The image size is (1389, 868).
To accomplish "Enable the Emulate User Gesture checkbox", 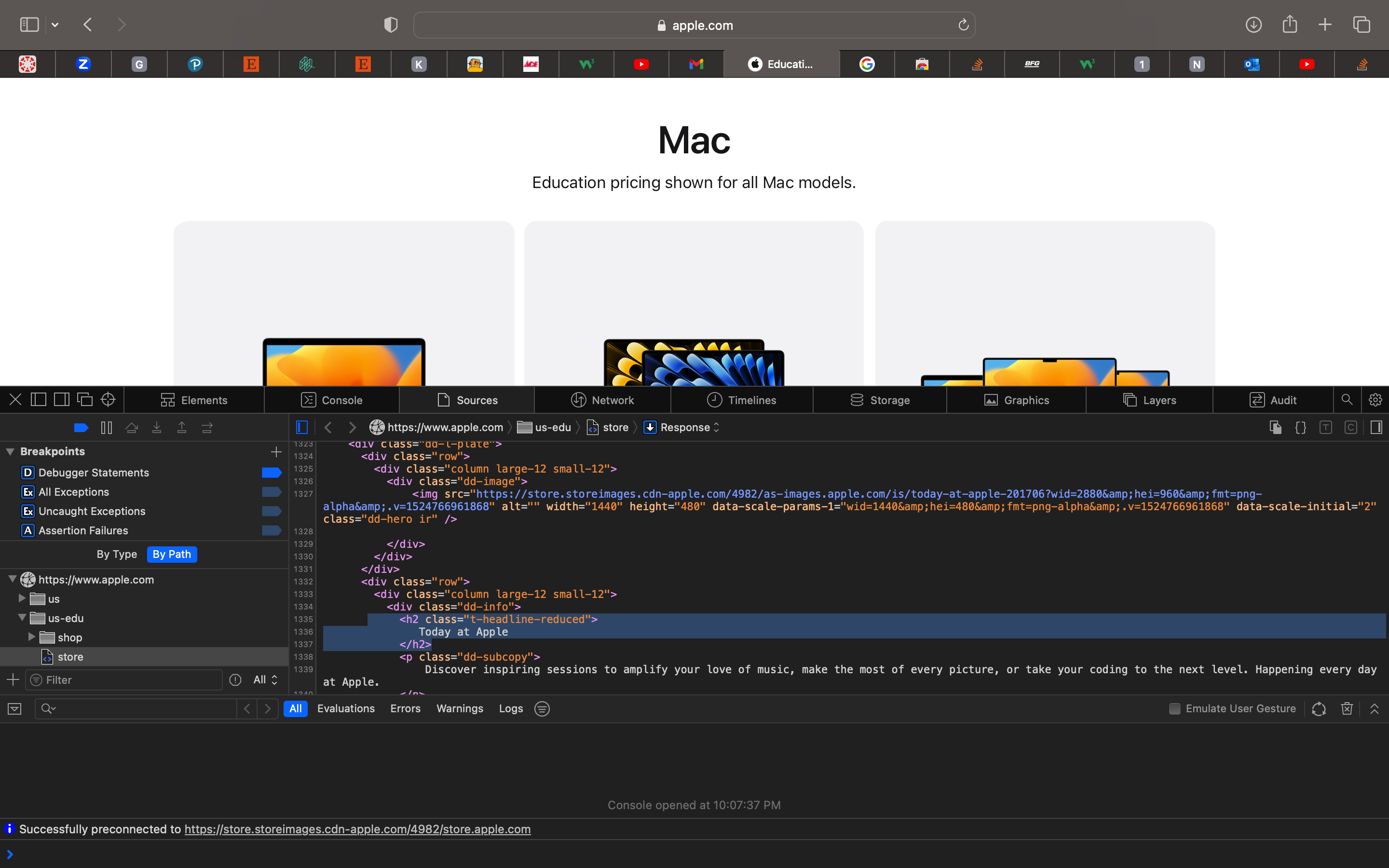I will 1174,708.
